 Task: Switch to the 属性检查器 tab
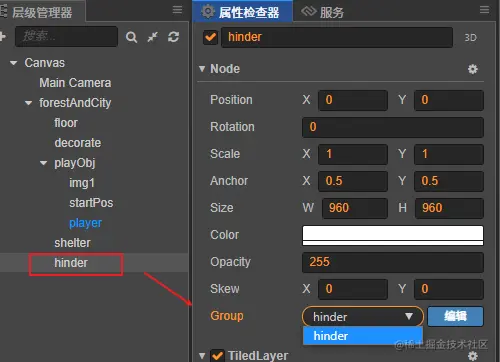[x=243, y=12]
